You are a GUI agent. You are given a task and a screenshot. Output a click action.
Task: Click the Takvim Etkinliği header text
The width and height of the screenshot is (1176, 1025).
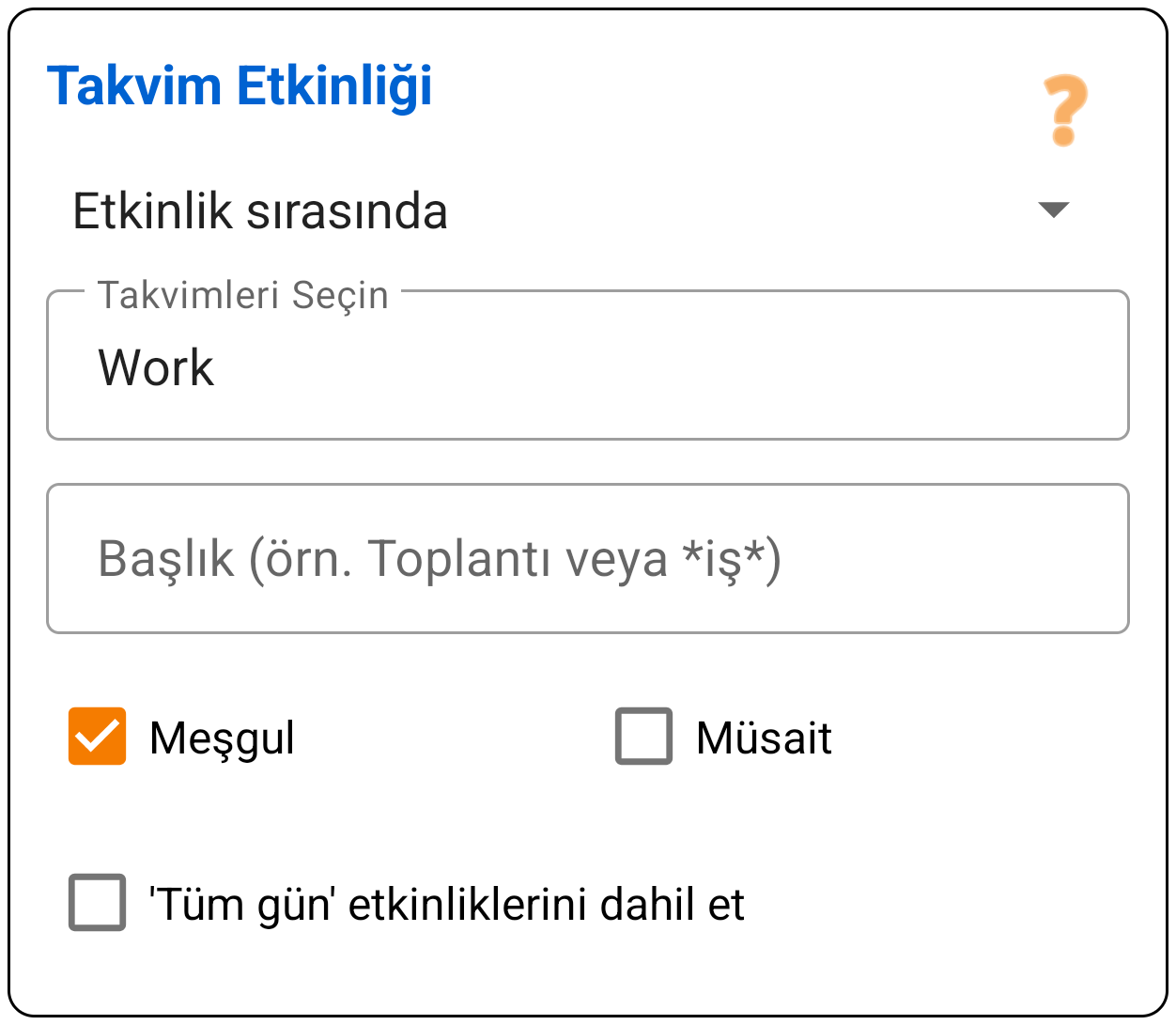point(240,86)
